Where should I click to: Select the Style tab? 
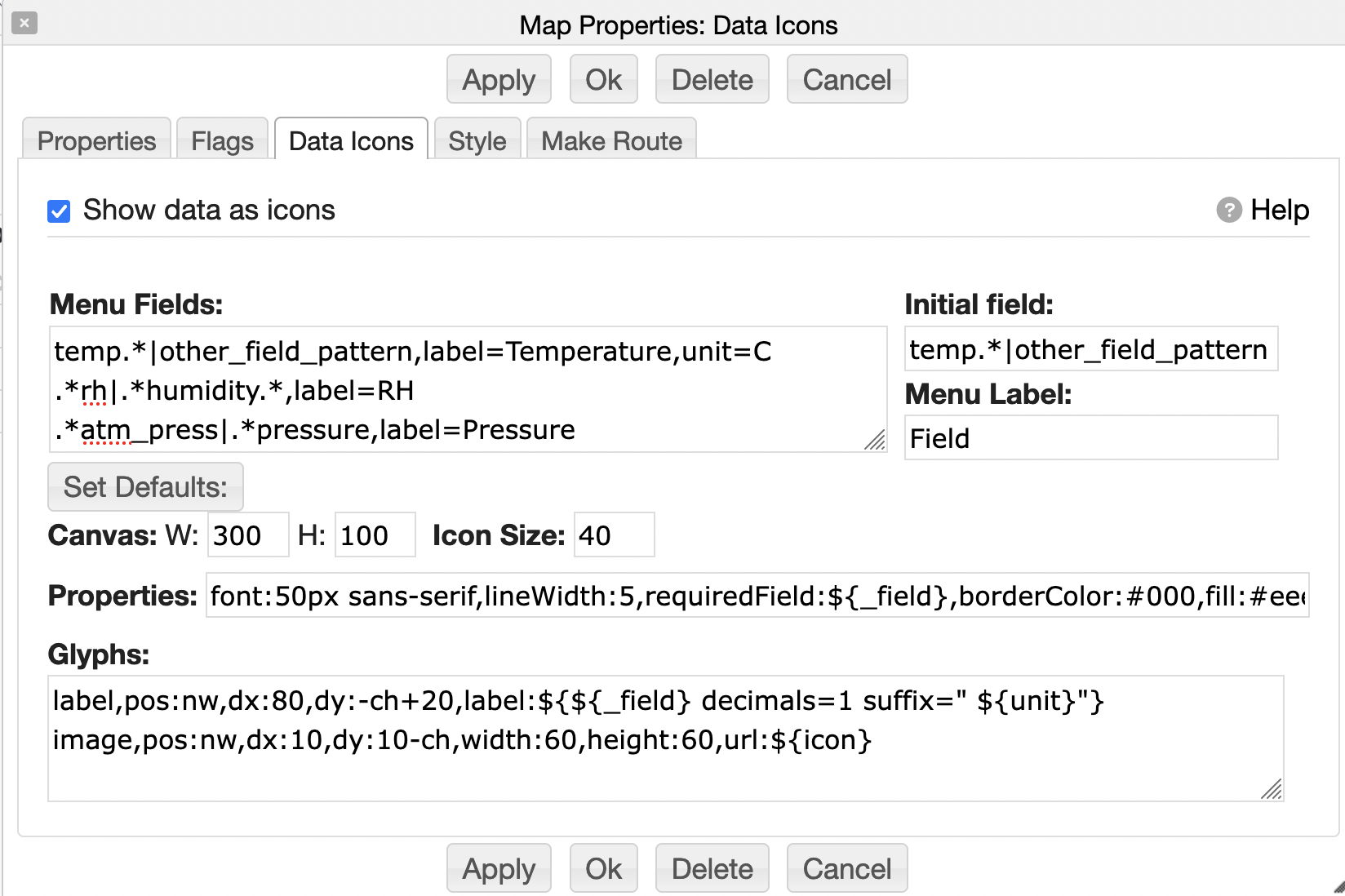click(x=477, y=141)
